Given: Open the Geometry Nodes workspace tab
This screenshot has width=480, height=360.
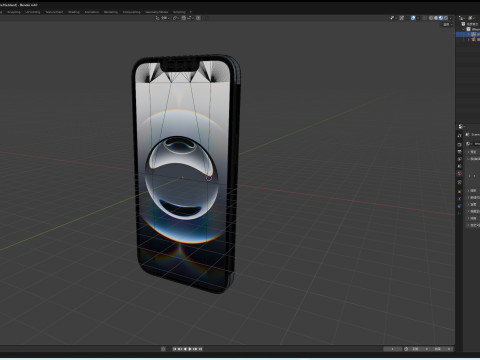Looking at the screenshot, I should [157, 12].
